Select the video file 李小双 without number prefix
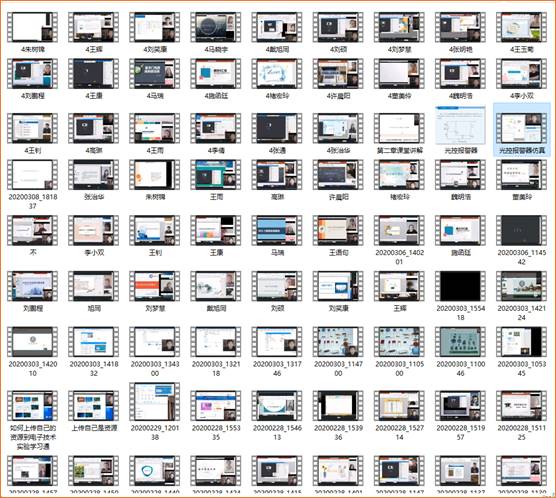This screenshot has height=498, width=556. coord(94,236)
